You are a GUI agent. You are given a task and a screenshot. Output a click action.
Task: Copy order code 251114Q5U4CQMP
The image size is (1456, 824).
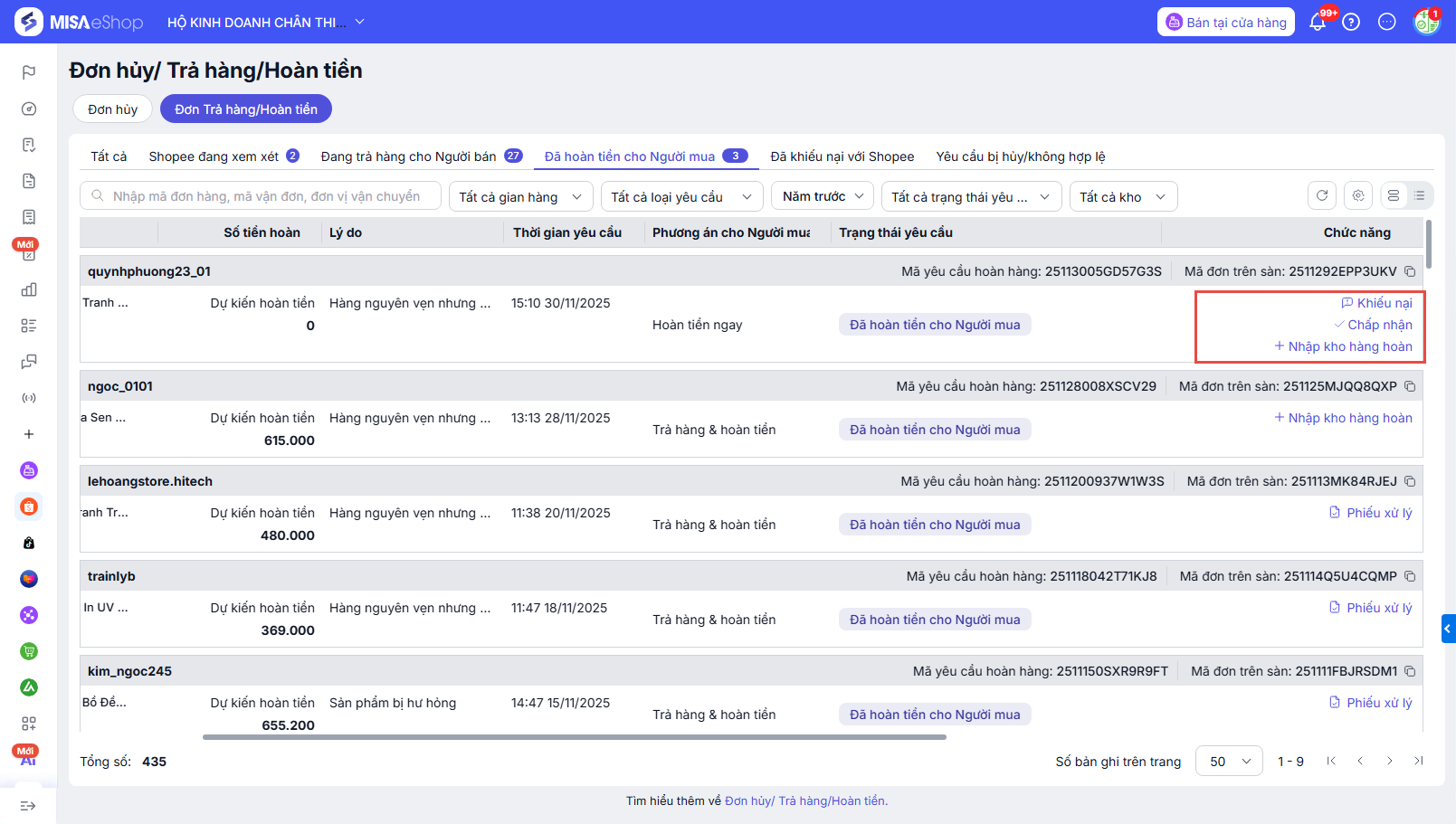pos(1410,576)
